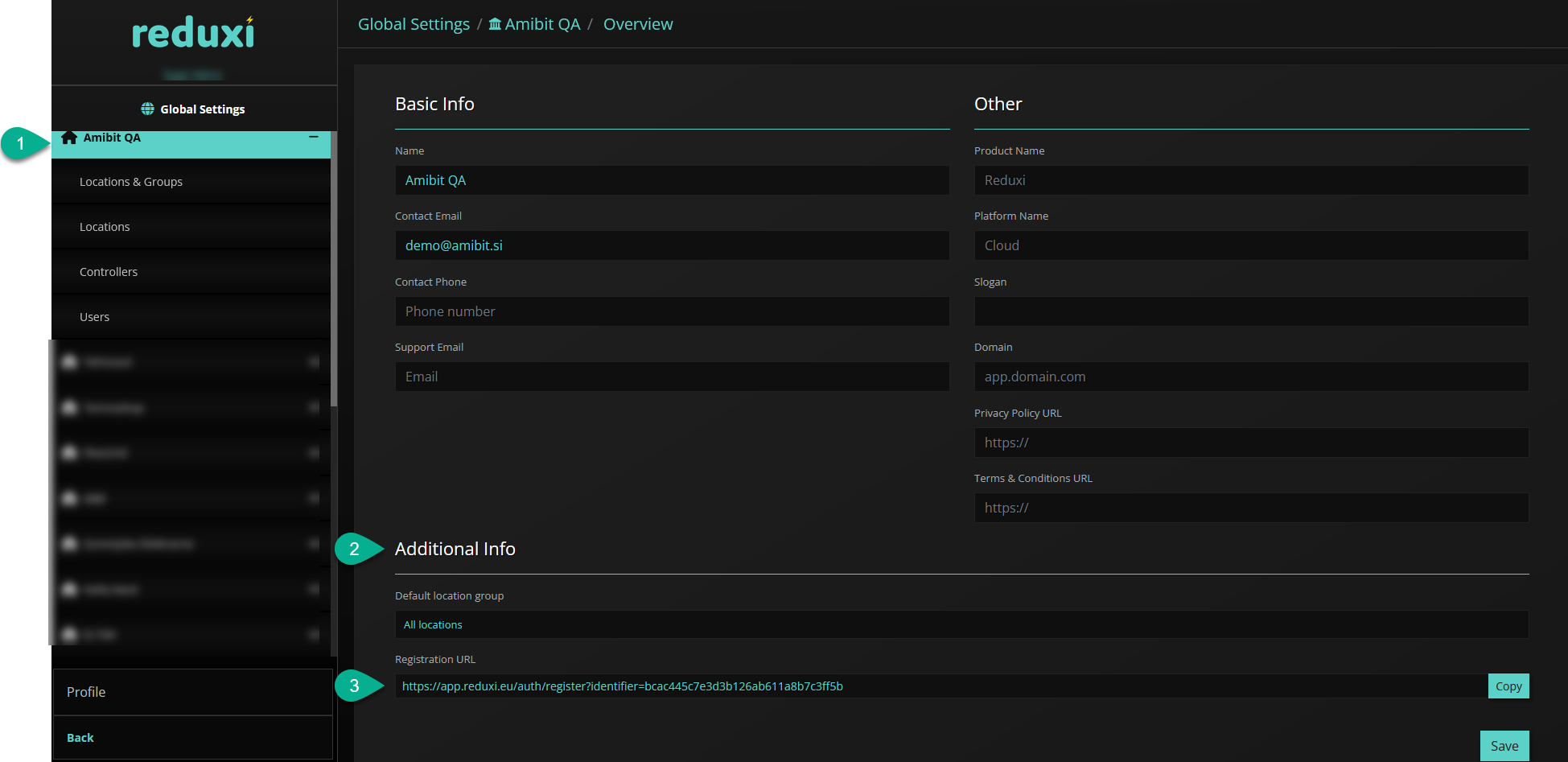The height and width of the screenshot is (762, 1568).
Task: Click the Global Settings breadcrumb link
Action: tap(414, 24)
